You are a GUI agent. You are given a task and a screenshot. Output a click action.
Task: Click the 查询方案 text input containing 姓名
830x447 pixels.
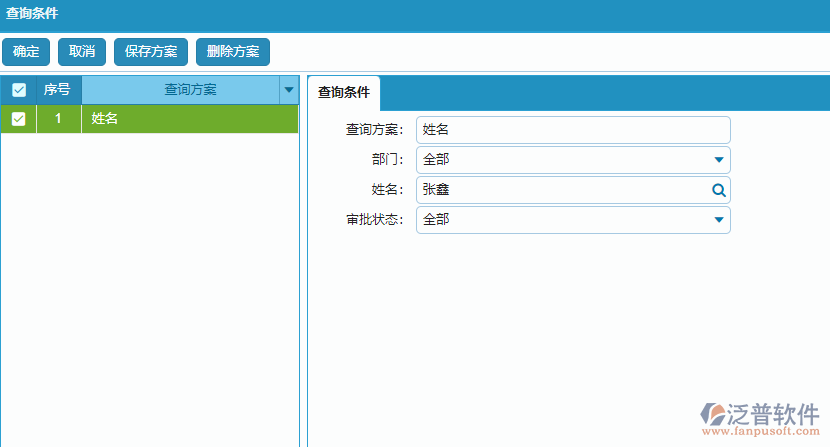tap(572, 130)
